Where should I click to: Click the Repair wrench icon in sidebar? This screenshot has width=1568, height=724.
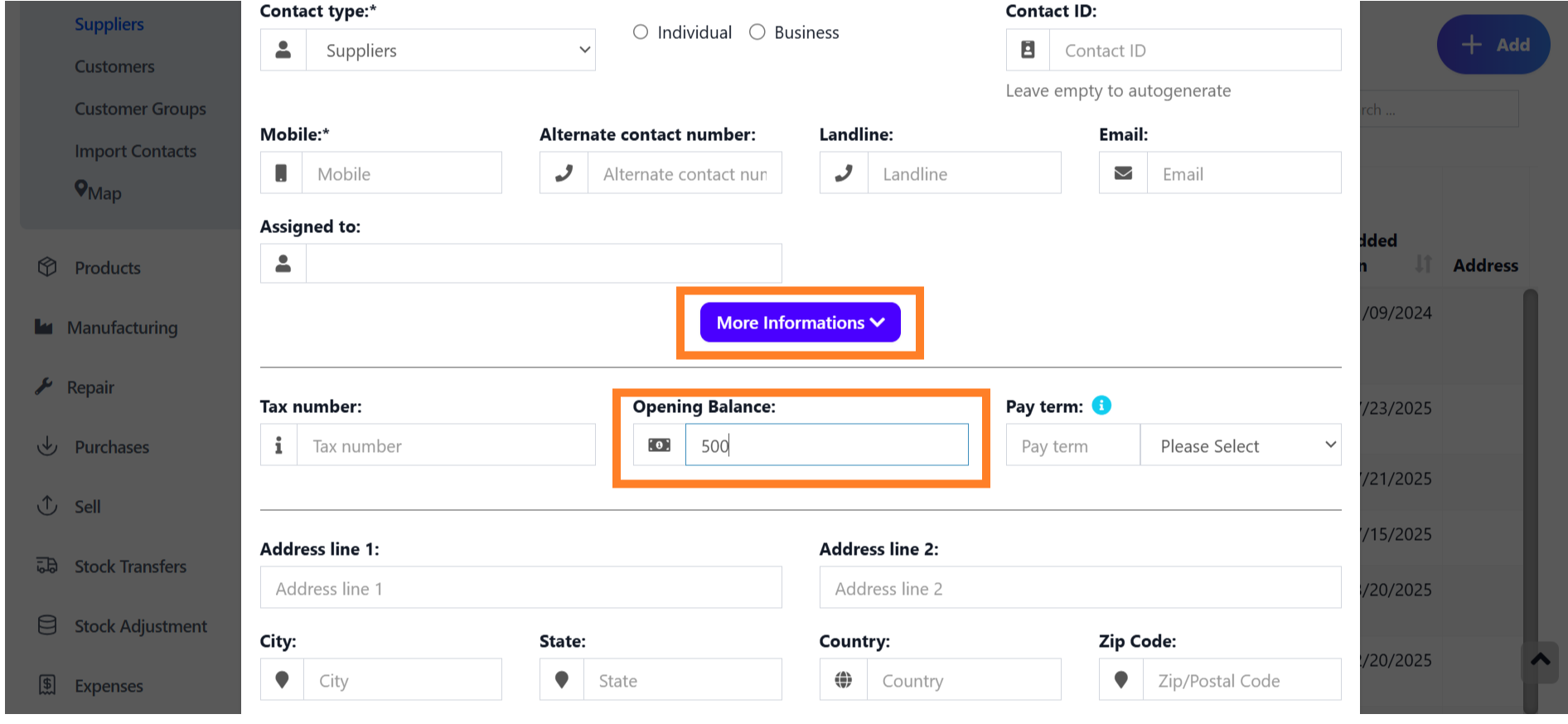click(x=44, y=386)
